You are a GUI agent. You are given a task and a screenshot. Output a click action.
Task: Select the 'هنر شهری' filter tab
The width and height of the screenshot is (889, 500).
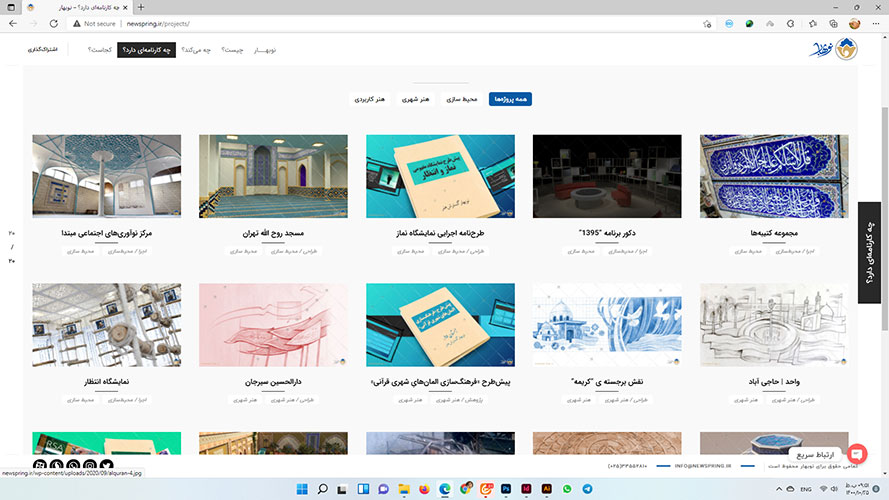click(416, 99)
